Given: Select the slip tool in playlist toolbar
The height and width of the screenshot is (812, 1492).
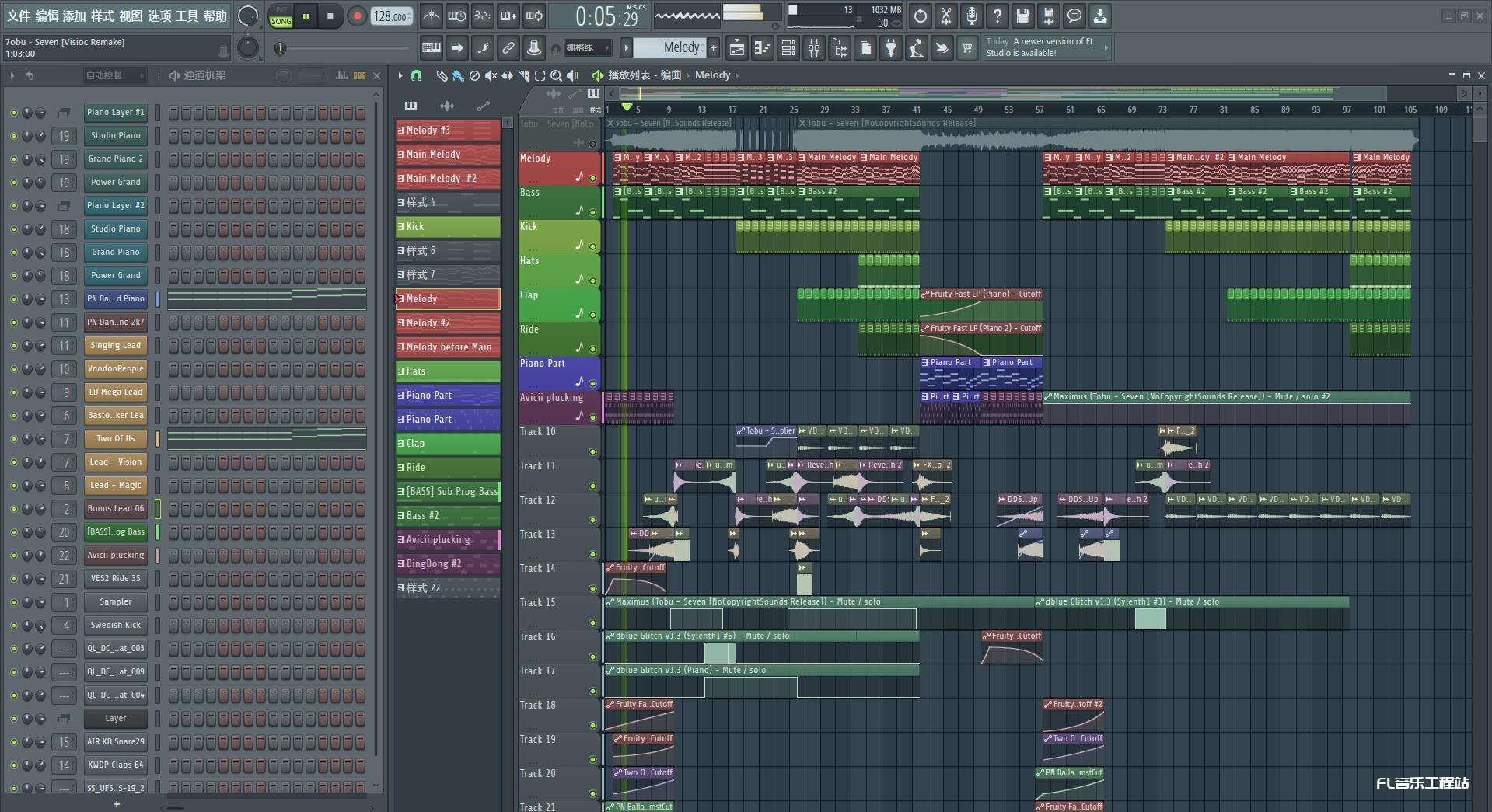Looking at the screenshot, I should point(507,75).
